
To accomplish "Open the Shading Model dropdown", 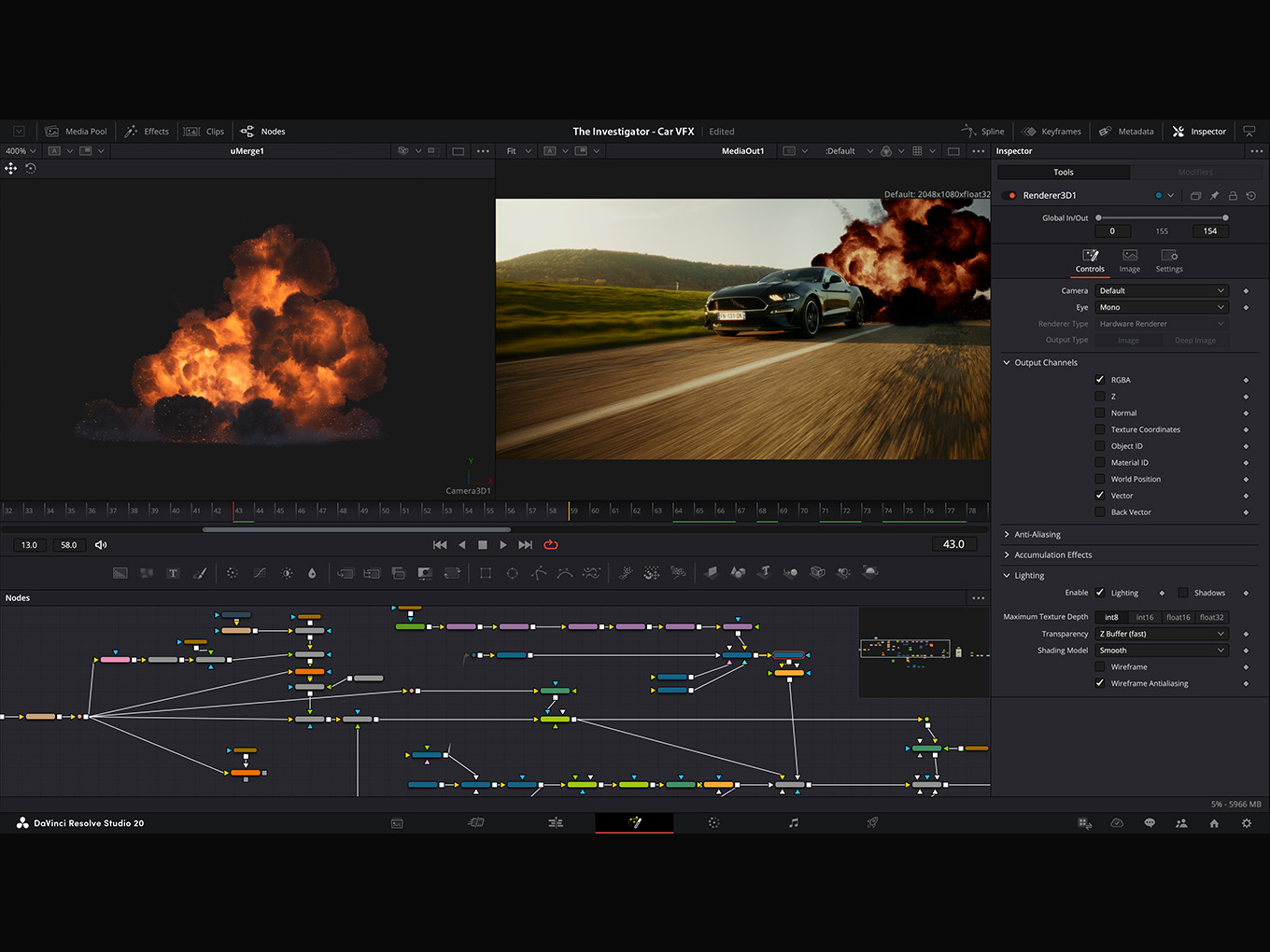I will [x=1161, y=651].
